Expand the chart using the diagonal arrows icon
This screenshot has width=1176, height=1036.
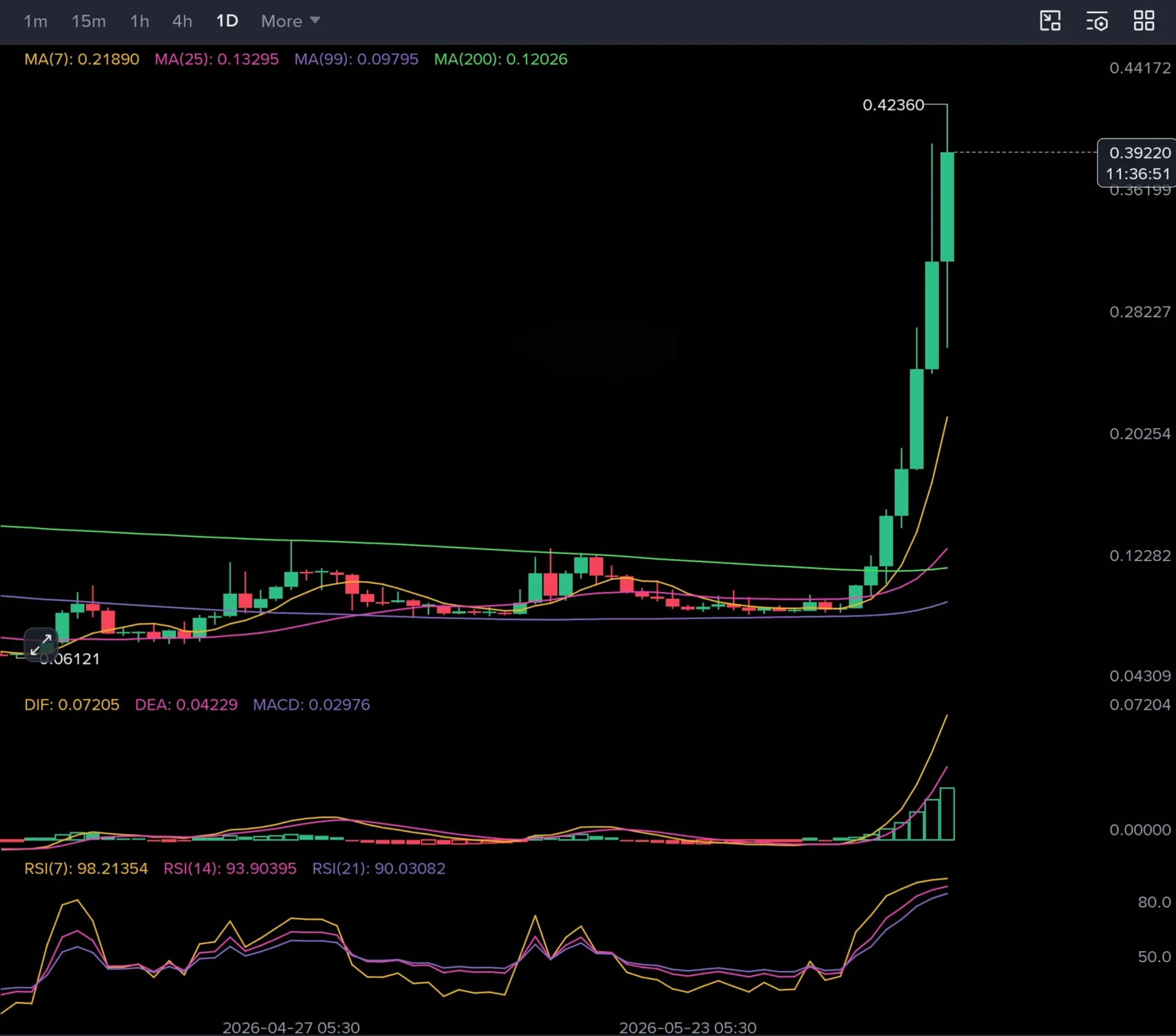coord(41,645)
